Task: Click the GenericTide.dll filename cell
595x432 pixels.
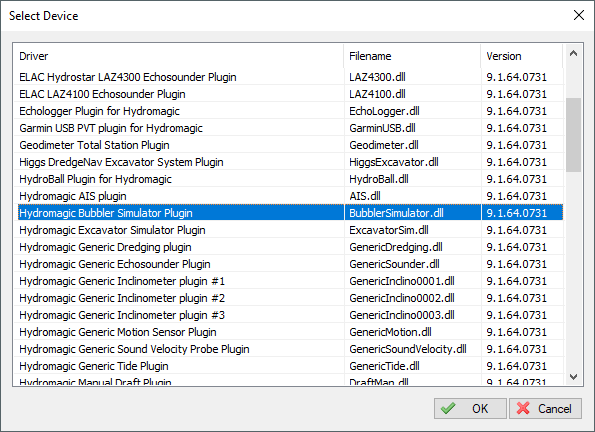Action: click(412, 366)
